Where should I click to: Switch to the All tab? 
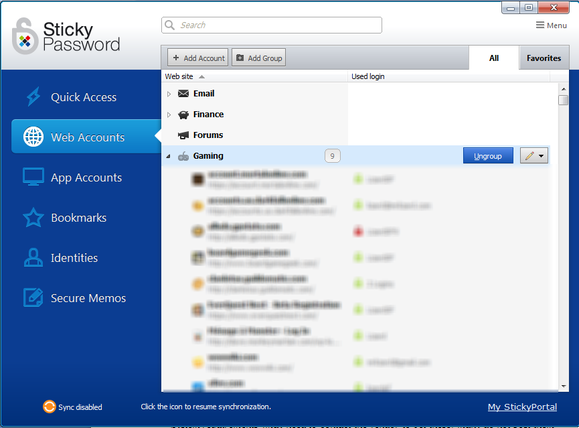[494, 58]
